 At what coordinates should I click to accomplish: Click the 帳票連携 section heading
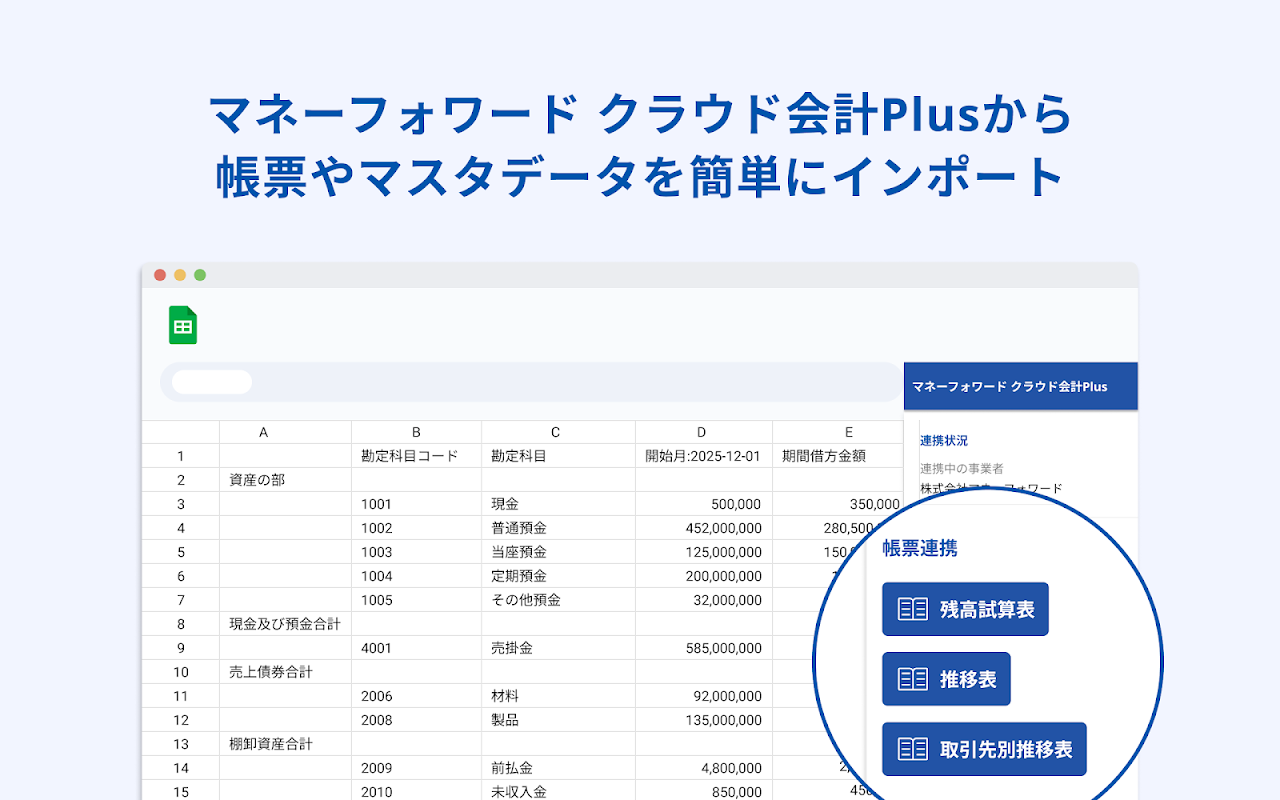point(920,548)
